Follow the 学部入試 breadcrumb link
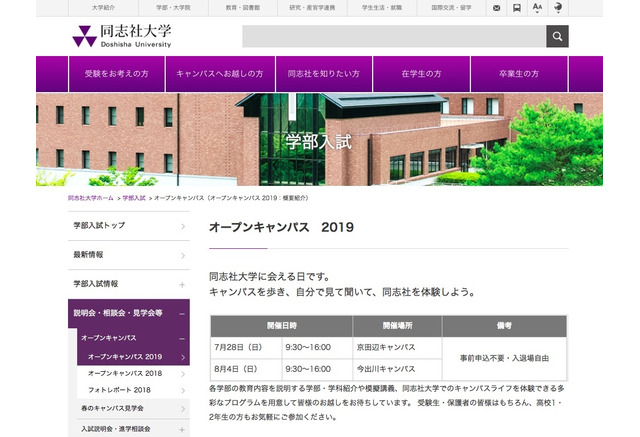 (x=134, y=198)
